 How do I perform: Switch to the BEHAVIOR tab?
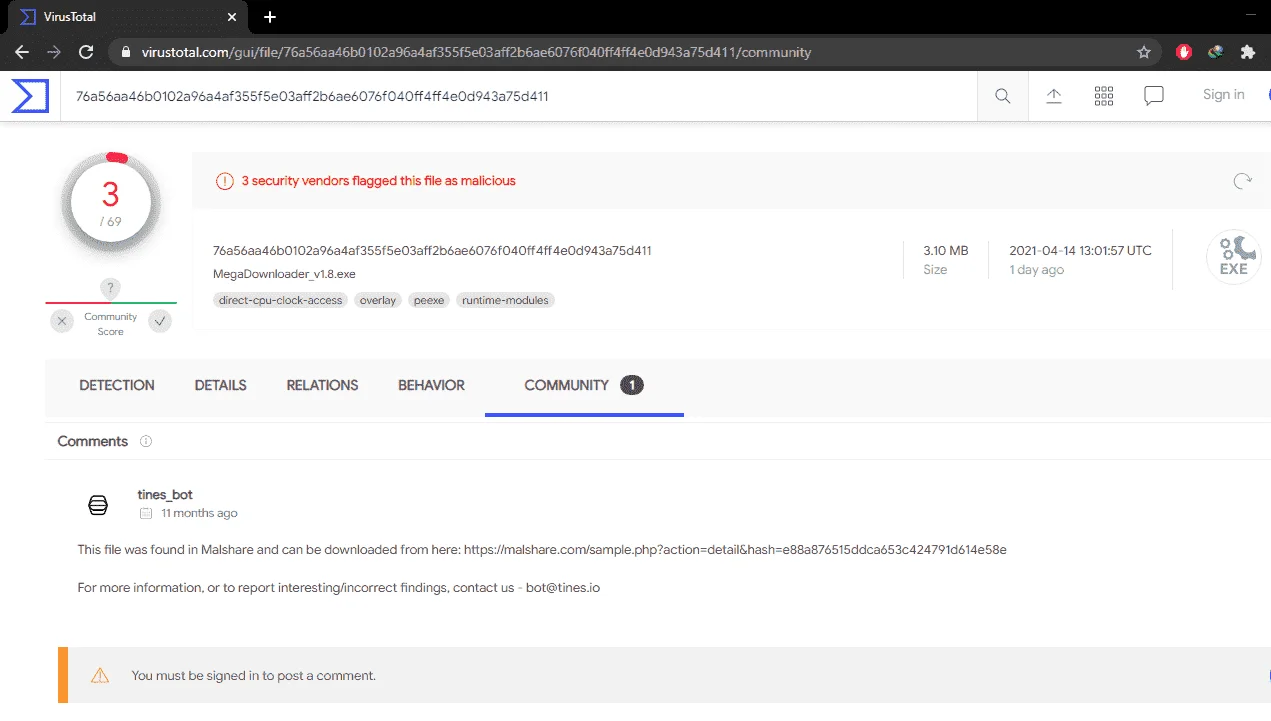coord(431,385)
